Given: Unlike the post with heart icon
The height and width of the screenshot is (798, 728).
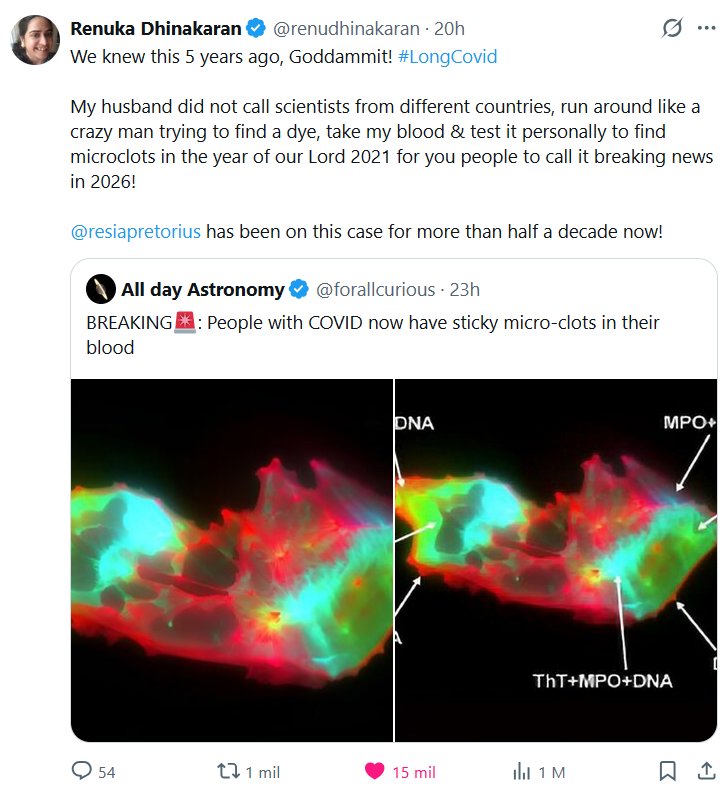Looking at the screenshot, I should pos(375,771).
